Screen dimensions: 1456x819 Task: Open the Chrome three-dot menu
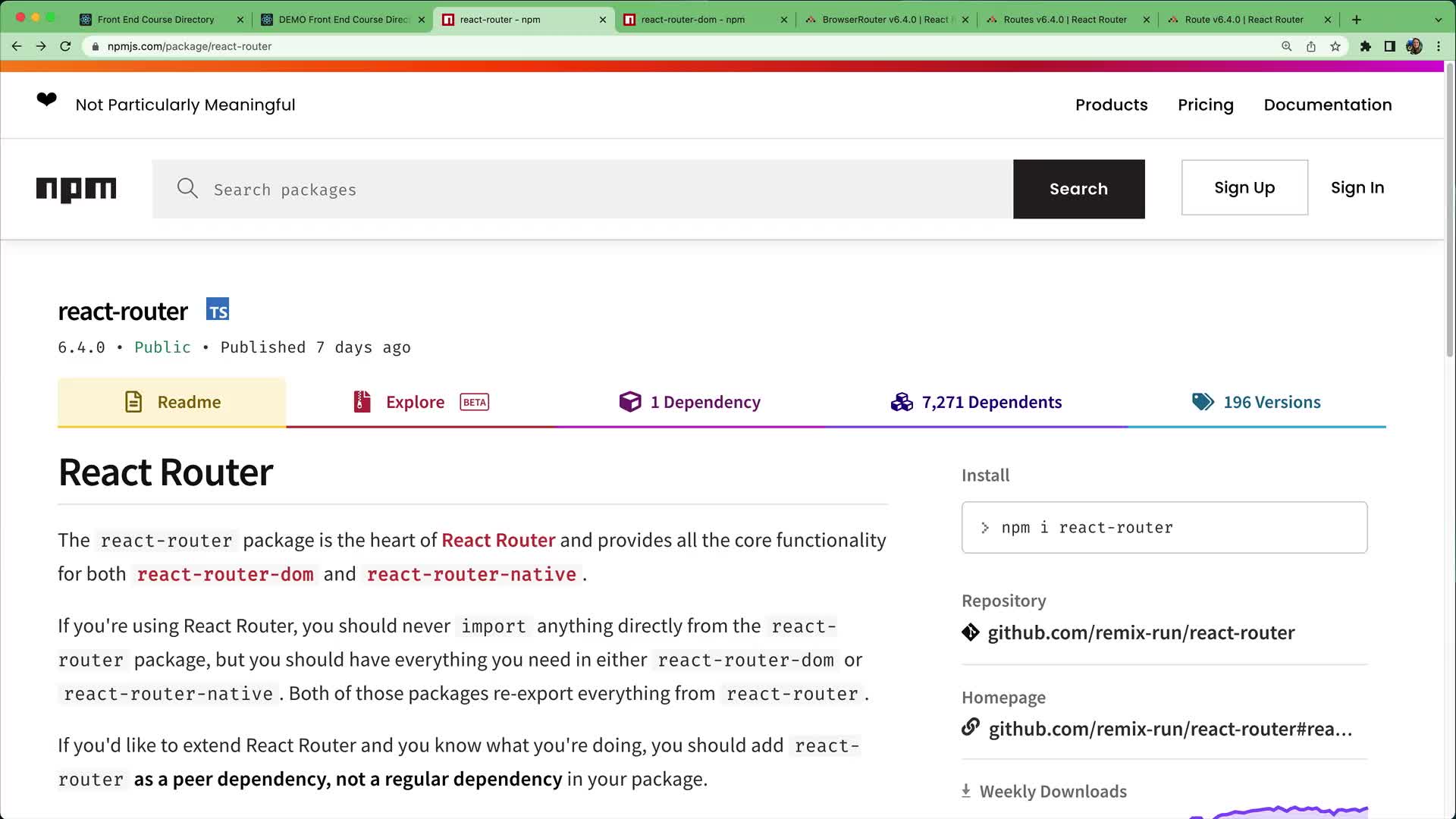(x=1439, y=46)
